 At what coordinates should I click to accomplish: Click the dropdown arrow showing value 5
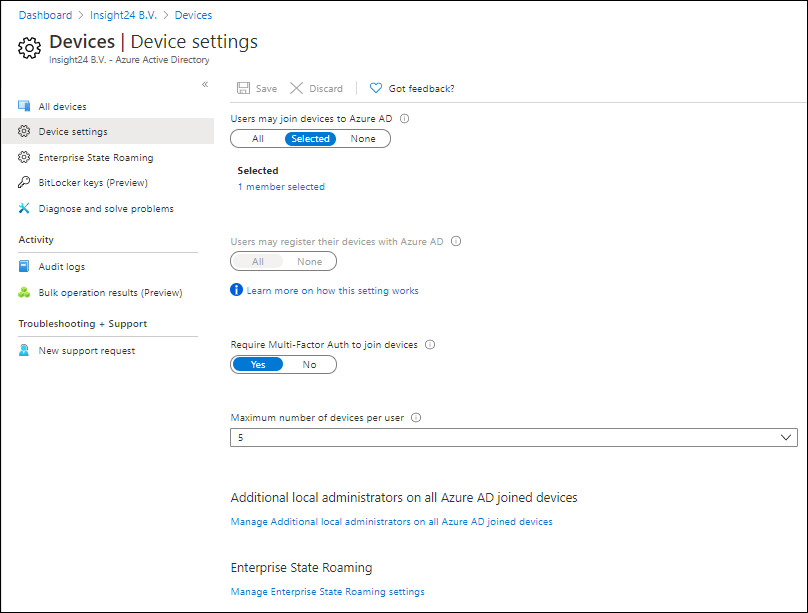[x=786, y=437]
